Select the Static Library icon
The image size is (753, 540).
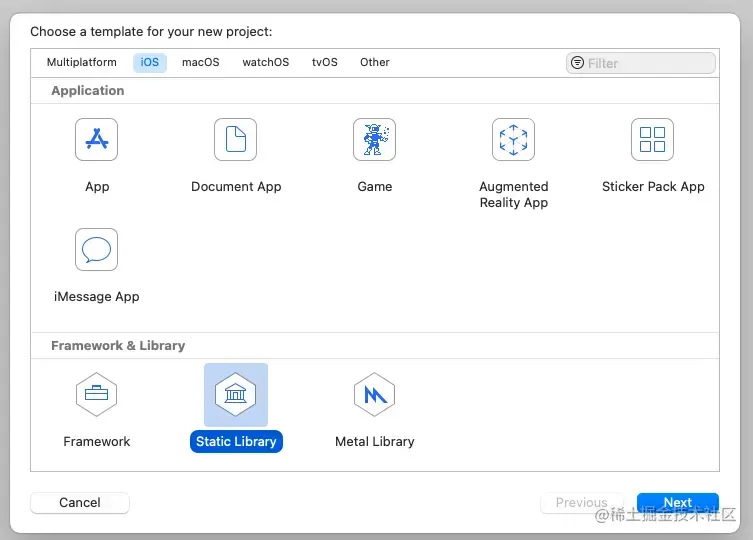pyautogui.click(x=235, y=394)
